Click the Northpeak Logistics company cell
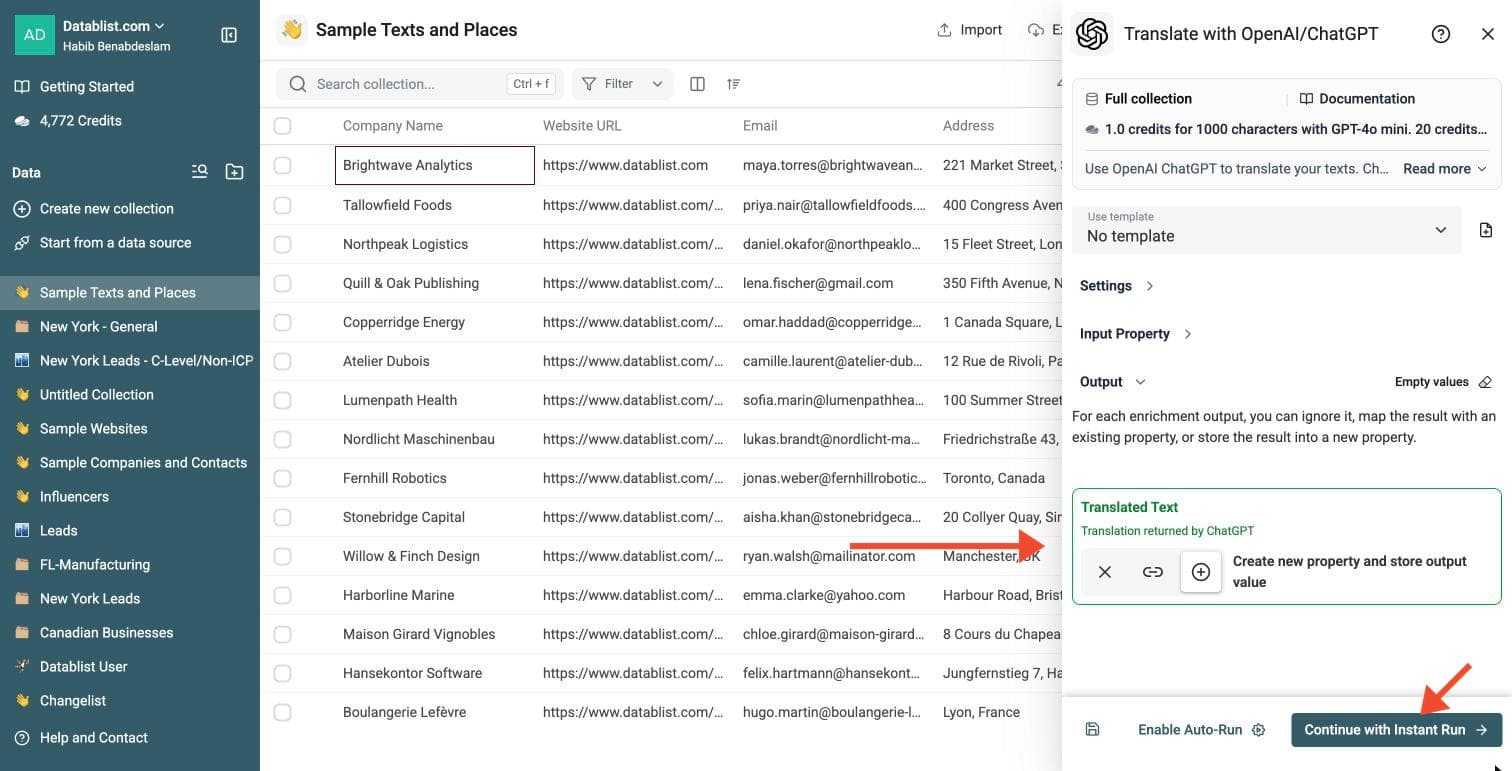Image resolution: width=1512 pixels, height=771 pixels. (435, 244)
